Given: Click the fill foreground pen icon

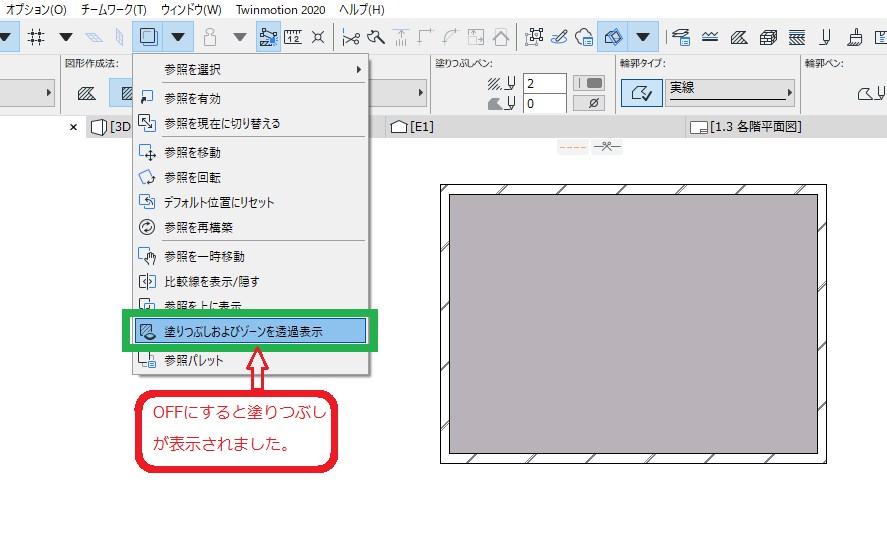Looking at the screenshot, I should [501, 84].
